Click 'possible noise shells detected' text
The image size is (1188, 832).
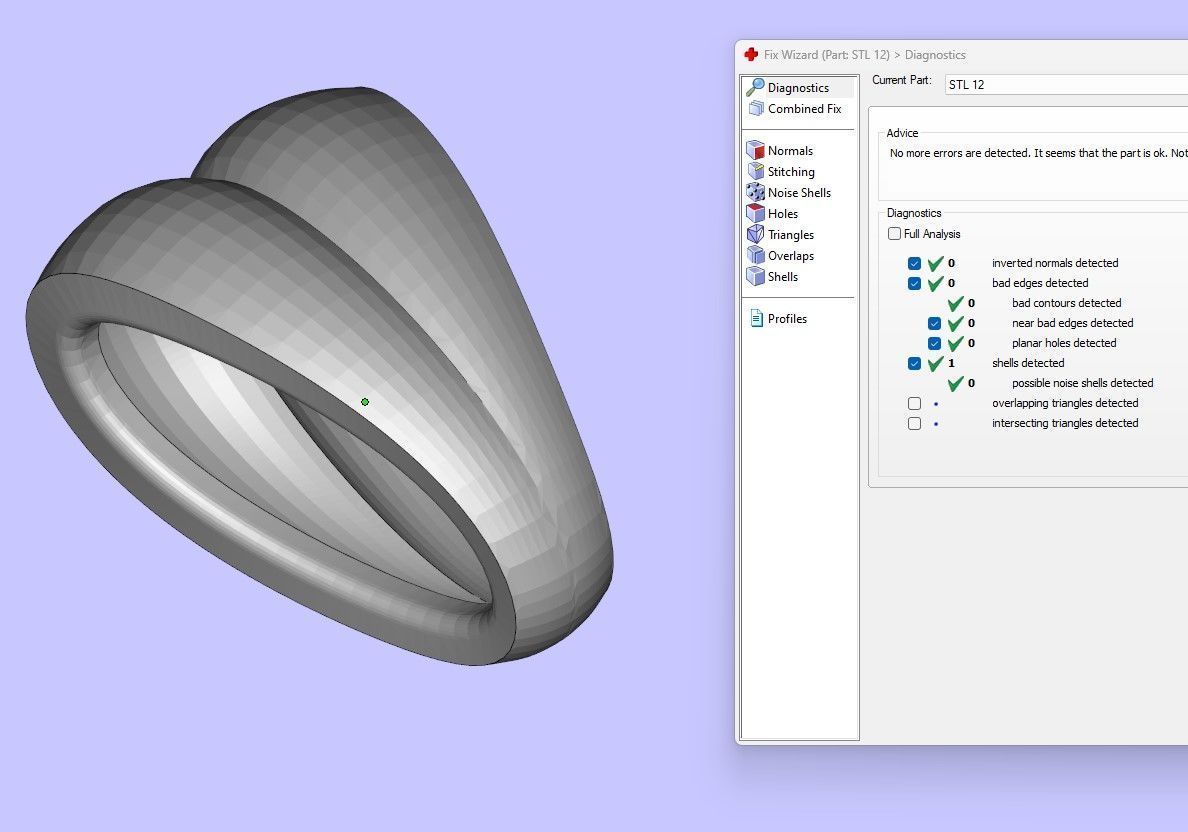coord(1083,383)
